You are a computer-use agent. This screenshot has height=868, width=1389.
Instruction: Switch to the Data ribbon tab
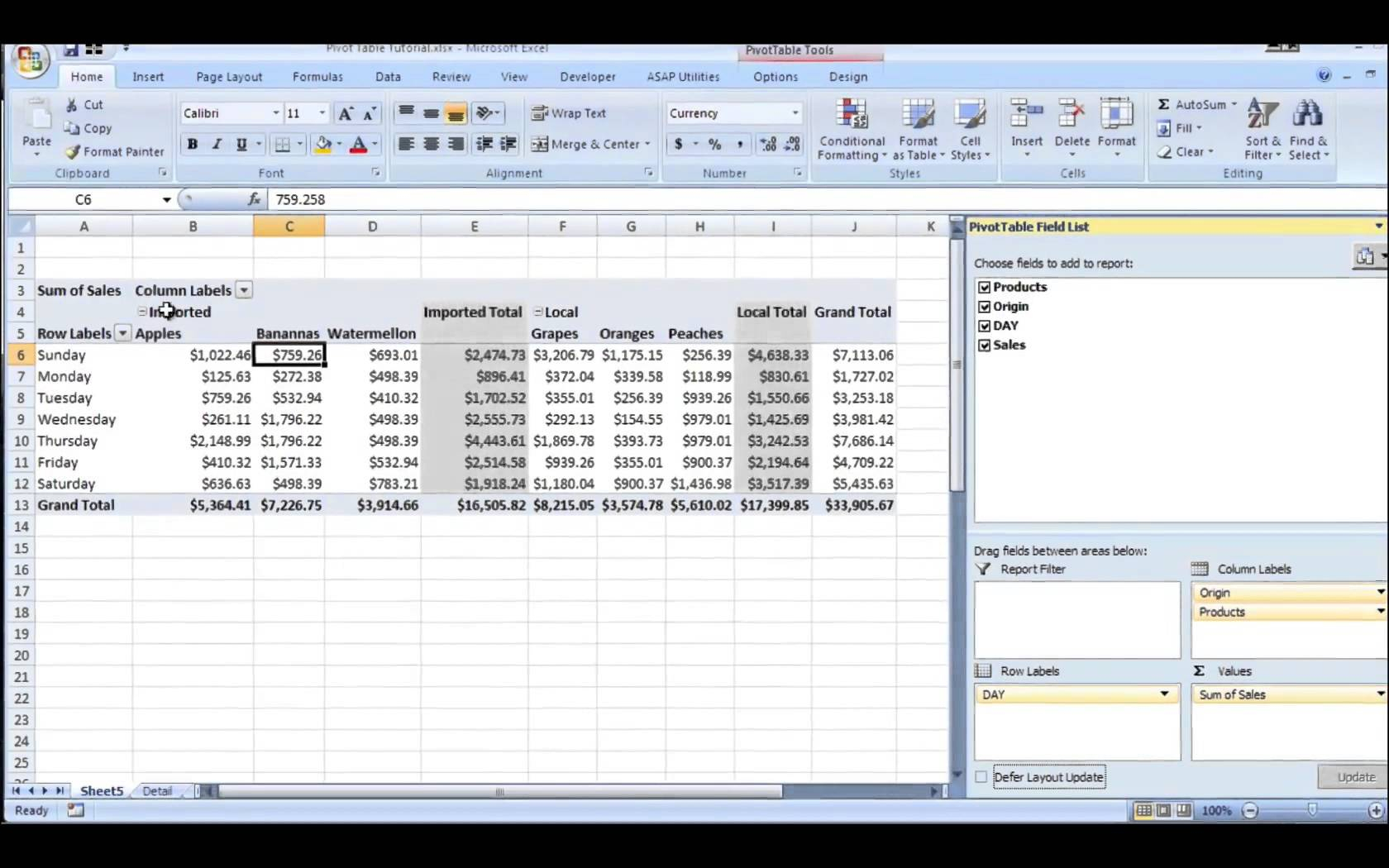point(388,76)
